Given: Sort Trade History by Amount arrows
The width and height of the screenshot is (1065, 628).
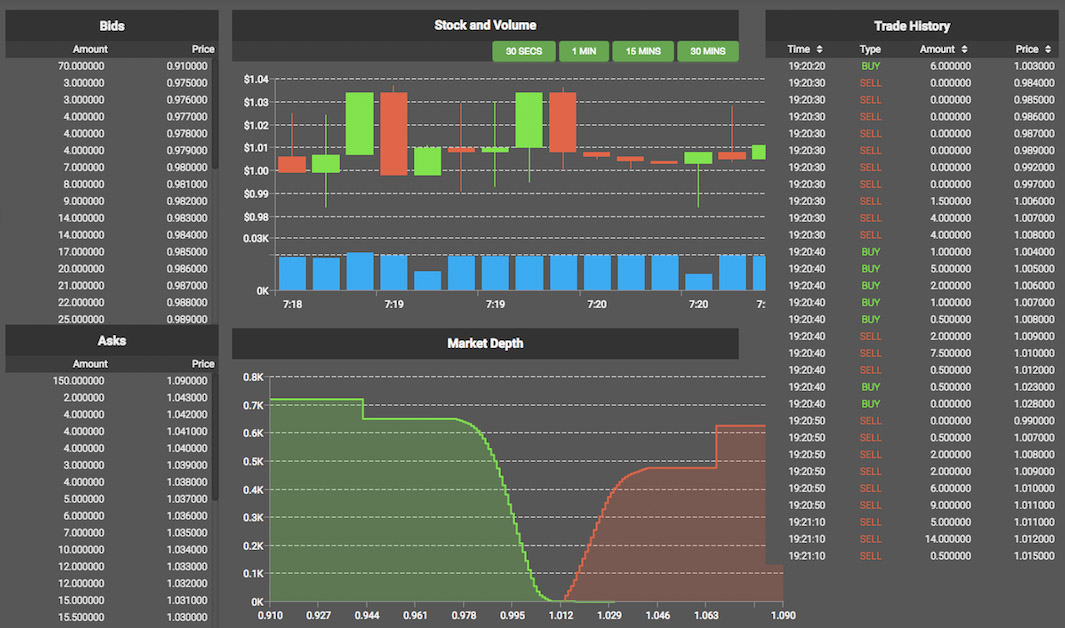Looking at the screenshot, I should tap(964, 50).
